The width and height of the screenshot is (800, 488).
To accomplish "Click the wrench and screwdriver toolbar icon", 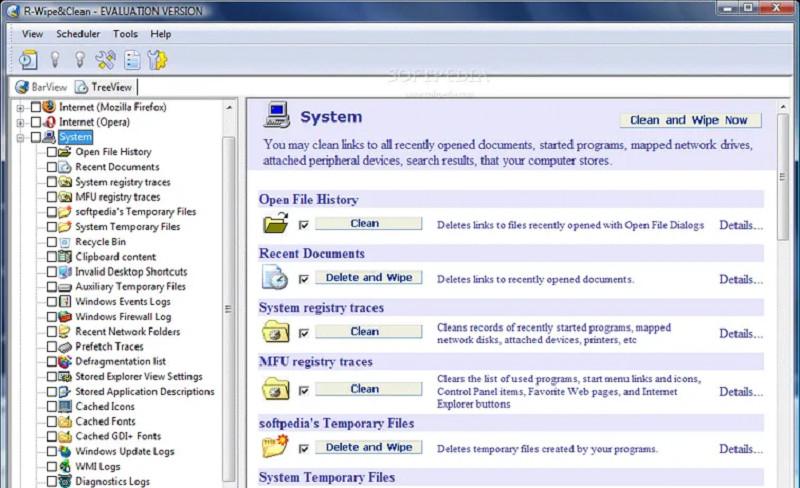I will click(x=106, y=59).
